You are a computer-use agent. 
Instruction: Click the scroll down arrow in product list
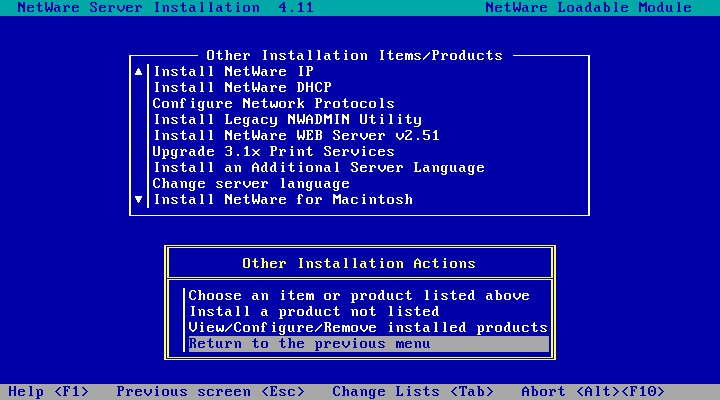pyautogui.click(x=139, y=200)
